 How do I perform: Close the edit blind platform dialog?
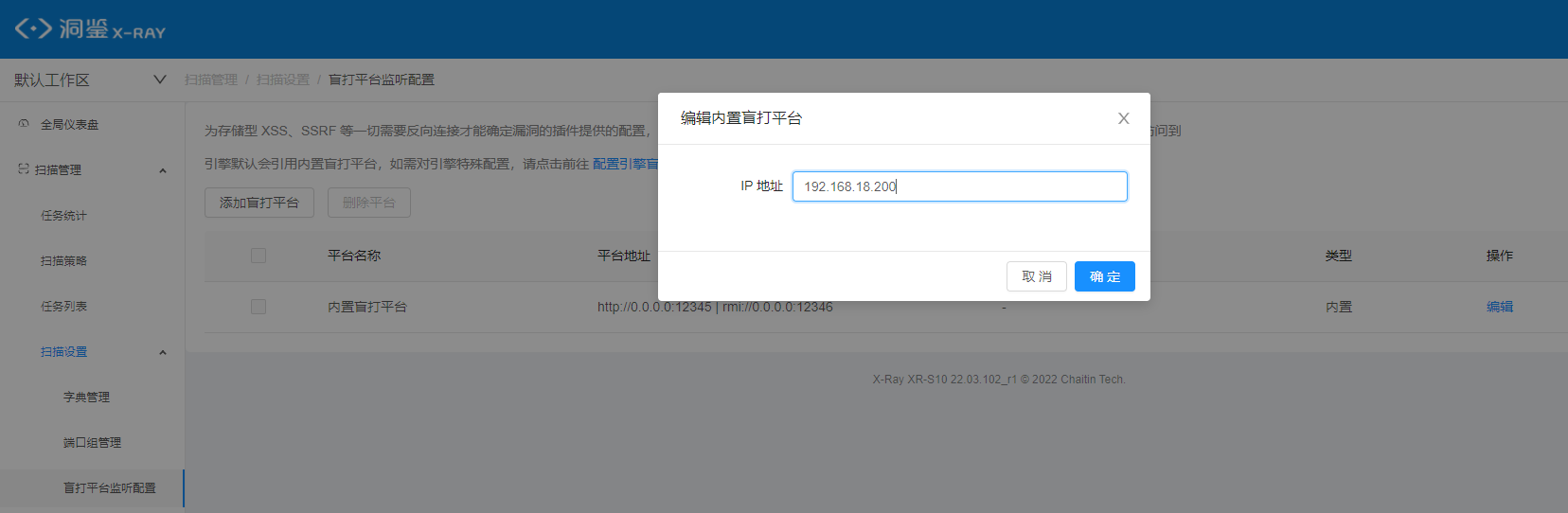click(1123, 118)
